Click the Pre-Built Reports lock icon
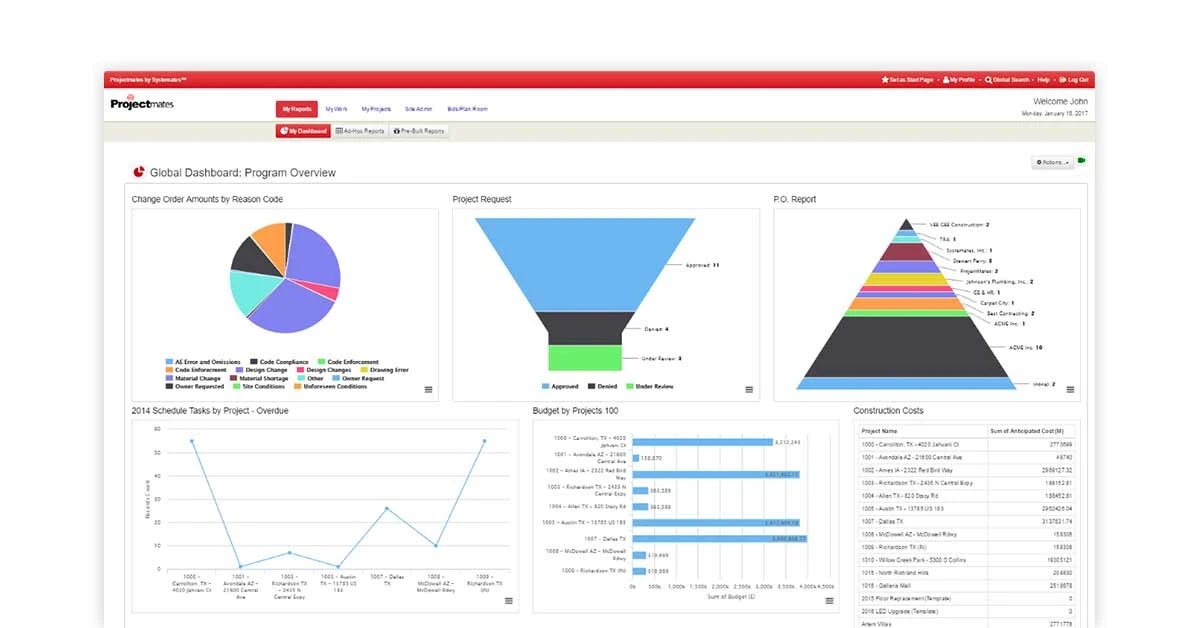 [x=396, y=130]
